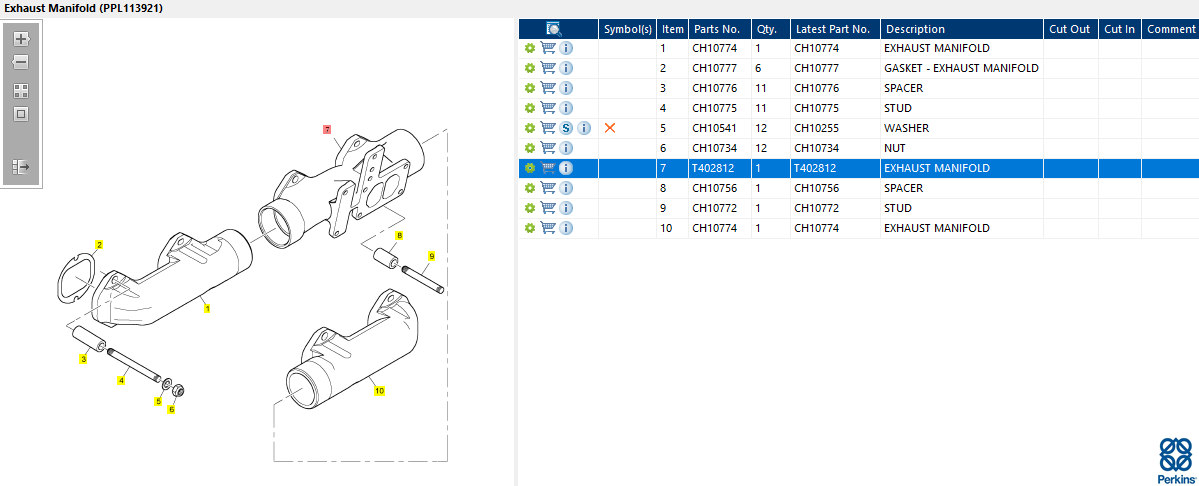
Task: Click the search icon in table header
Action: (554, 29)
